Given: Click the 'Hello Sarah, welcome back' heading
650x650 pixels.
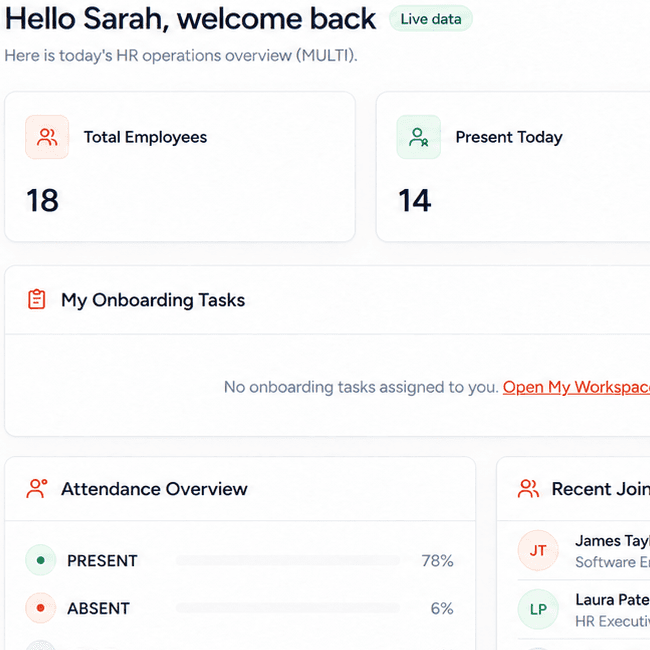Looking at the screenshot, I should coord(190,19).
